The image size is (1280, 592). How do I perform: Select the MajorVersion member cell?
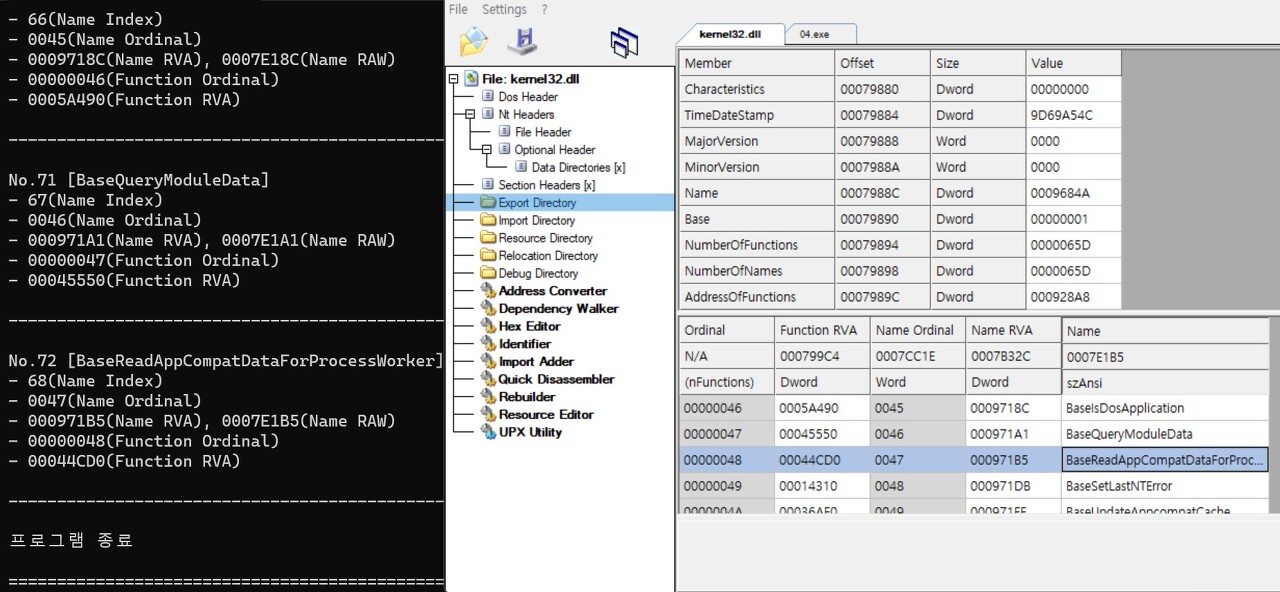pos(757,141)
